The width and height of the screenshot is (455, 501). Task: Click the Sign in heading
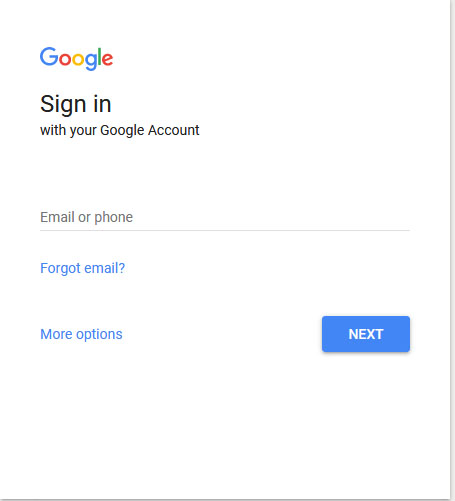tap(76, 104)
